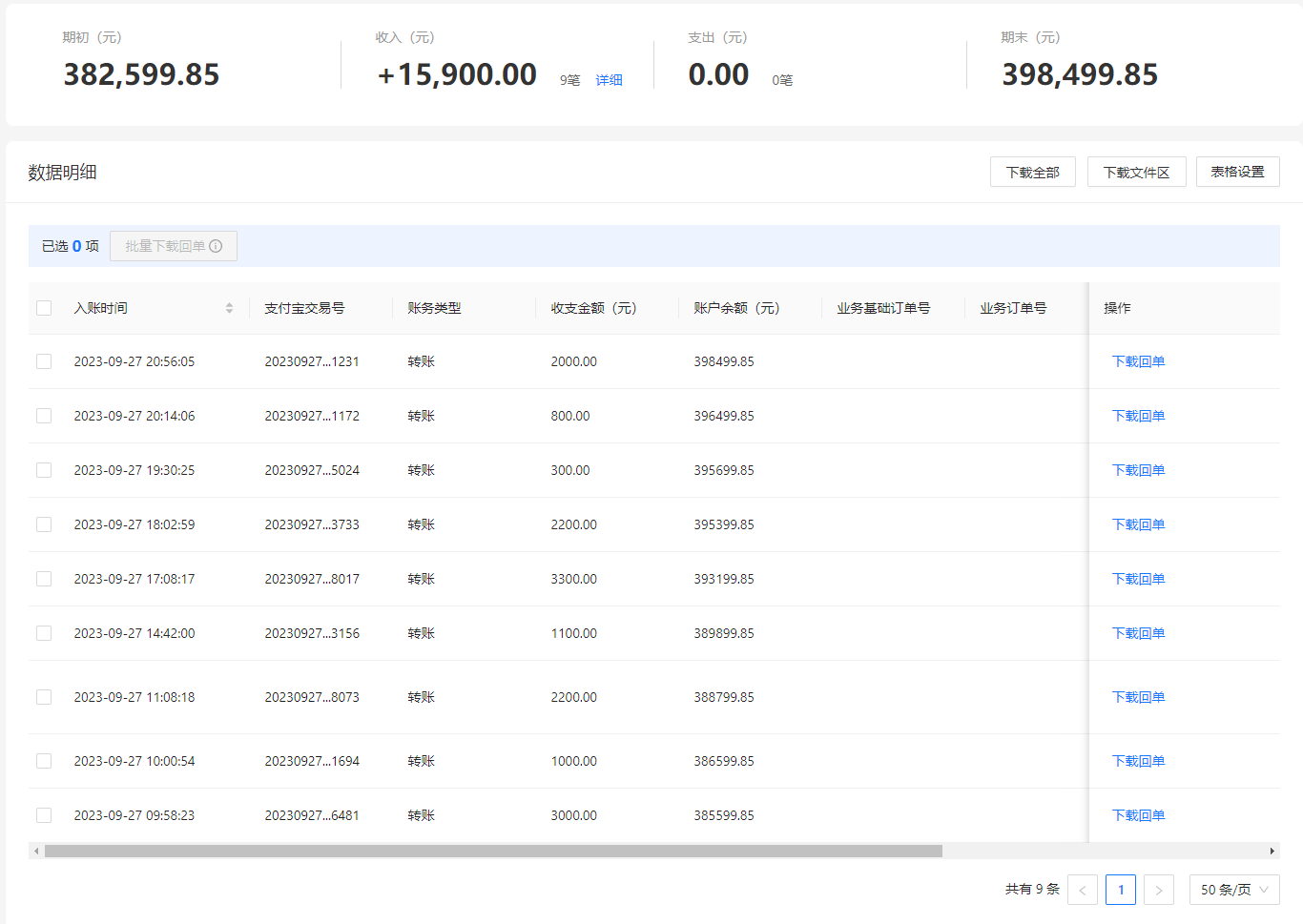This screenshot has width=1303, height=924.
Task: Open 表格设置 table settings
Action: [1238, 172]
